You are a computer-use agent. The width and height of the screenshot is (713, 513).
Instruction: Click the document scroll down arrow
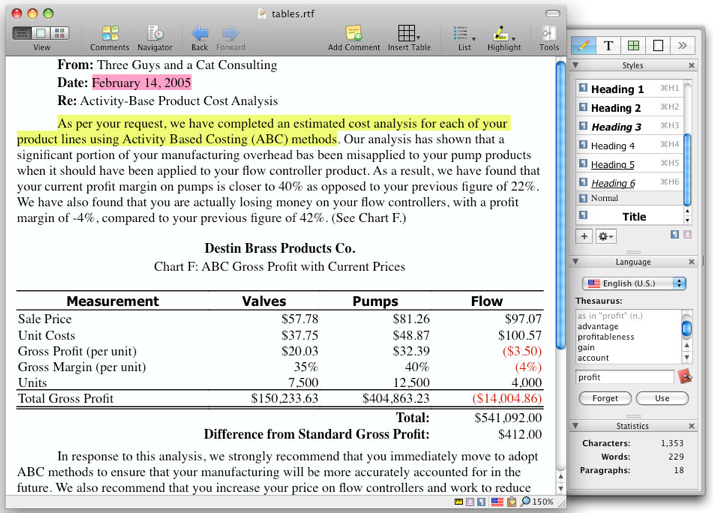[561, 488]
